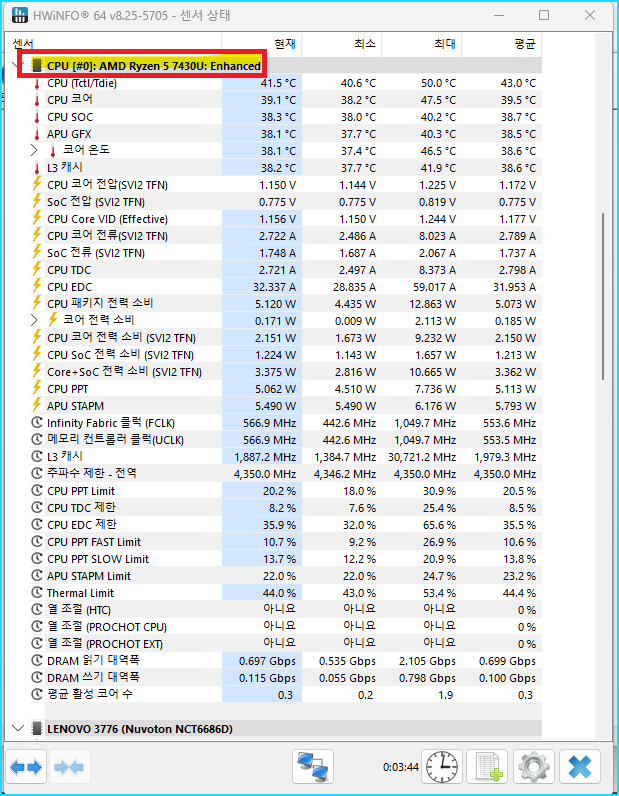Click the lightning icon beside APU STAPM
Screen dimensions: 619x796
click(37, 406)
